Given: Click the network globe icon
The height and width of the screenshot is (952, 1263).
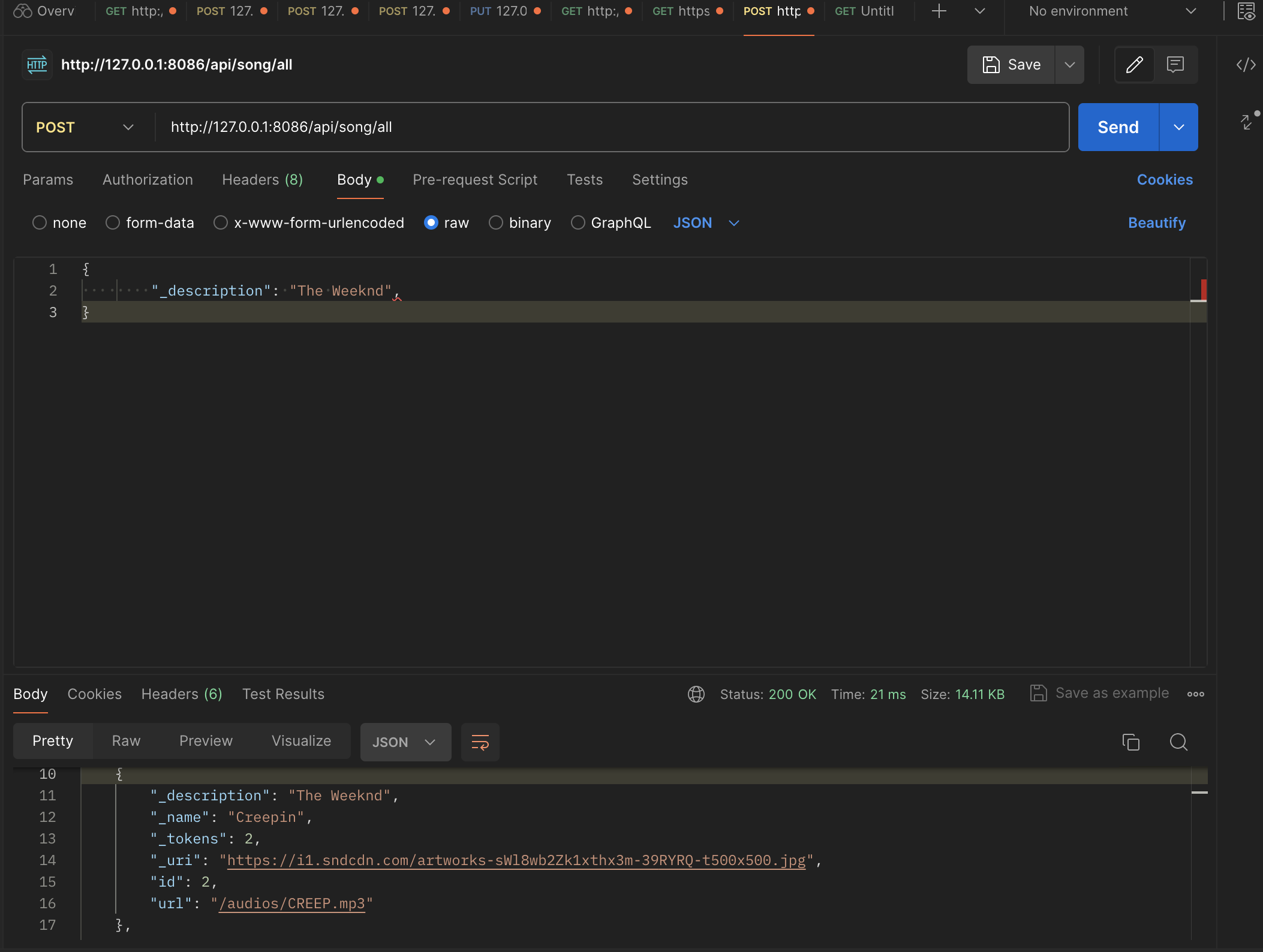Looking at the screenshot, I should [696, 694].
